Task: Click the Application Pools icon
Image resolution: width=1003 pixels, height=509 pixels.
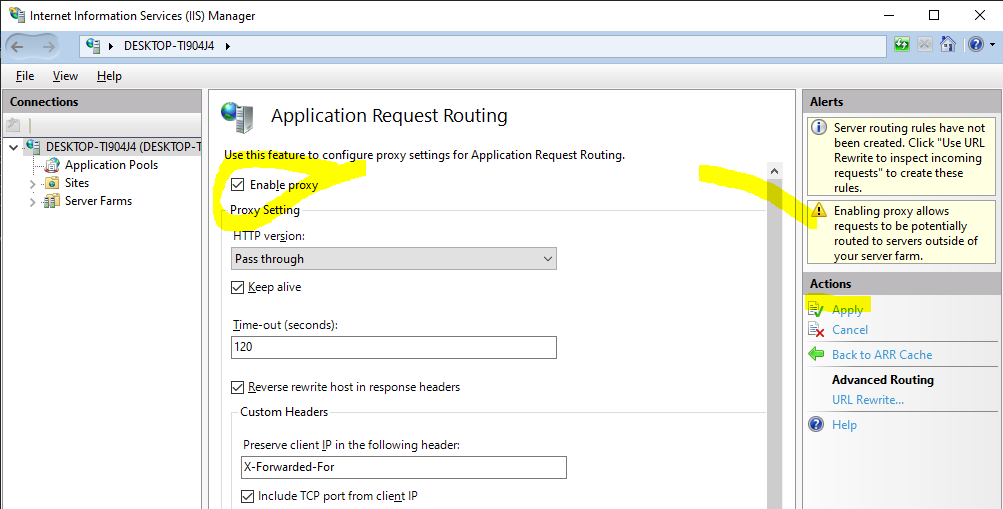Action: tap(52, 165)
